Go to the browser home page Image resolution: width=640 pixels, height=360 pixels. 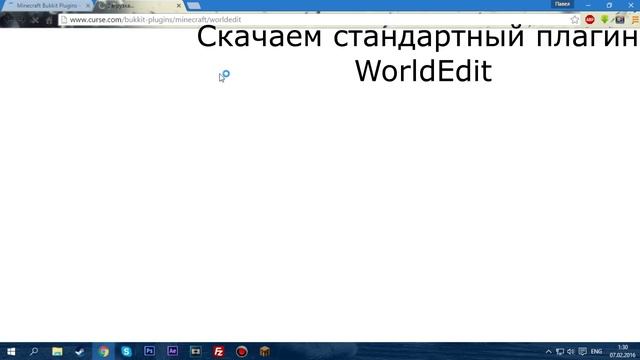[49, 20]
